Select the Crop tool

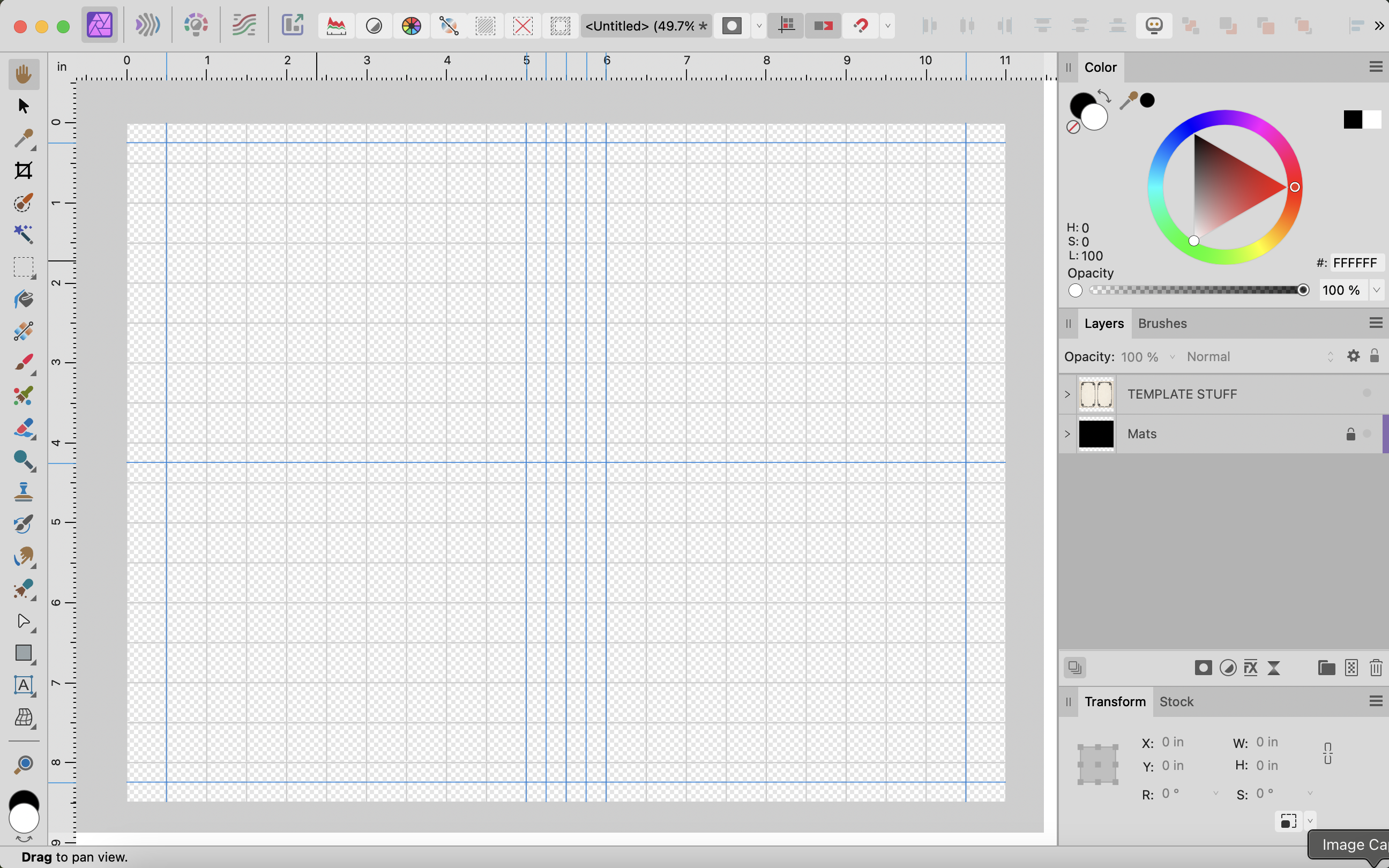coord(24,170)
